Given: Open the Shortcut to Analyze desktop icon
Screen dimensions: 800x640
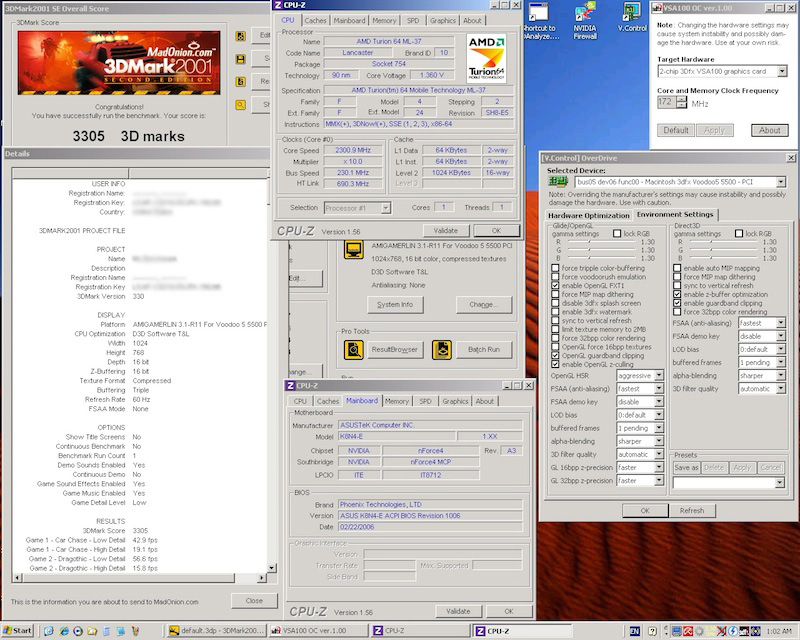Looking at the screenshot, I should [540, 21].
